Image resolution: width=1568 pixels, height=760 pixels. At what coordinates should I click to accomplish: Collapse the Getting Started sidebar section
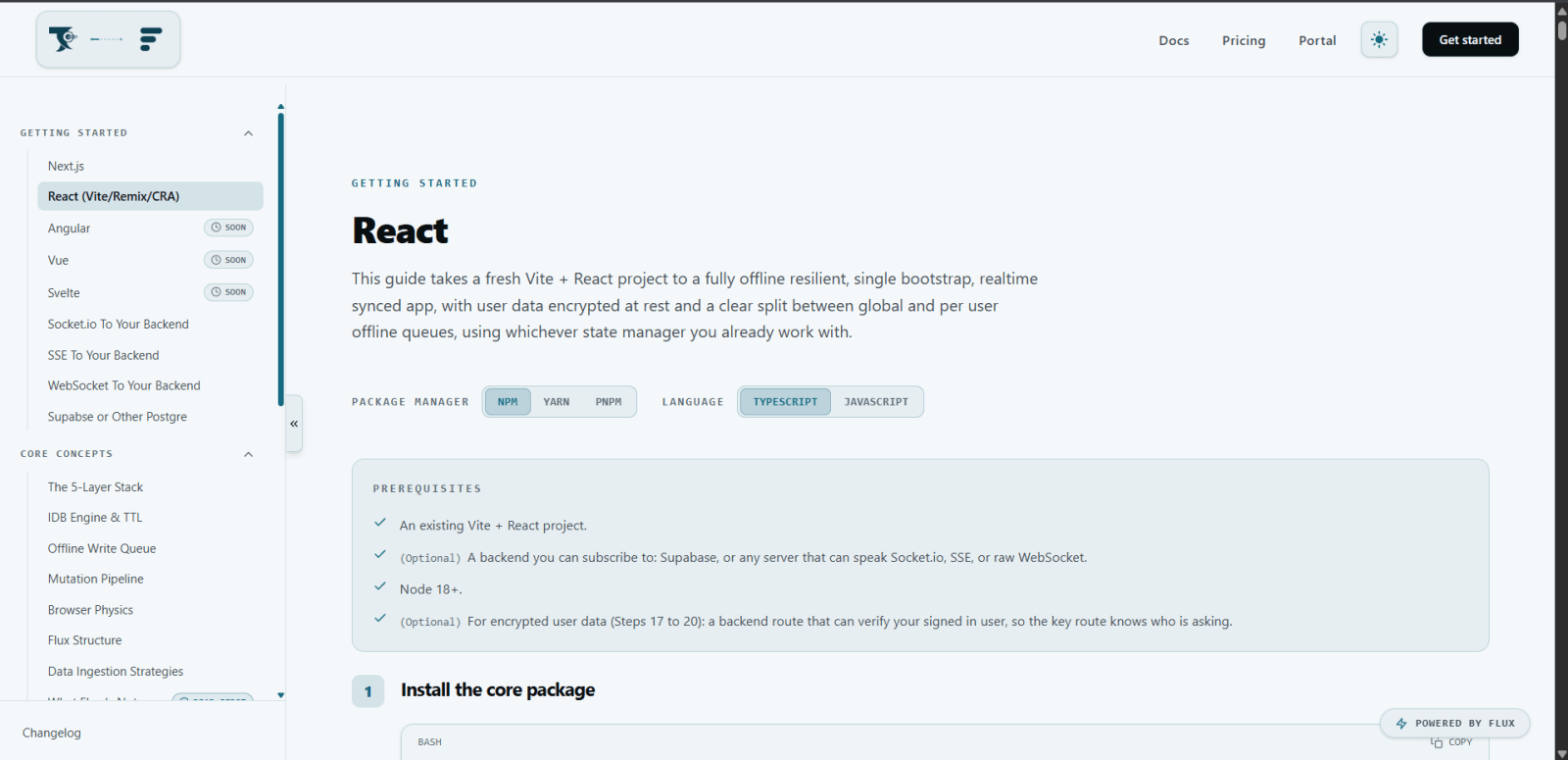point(249,133)
